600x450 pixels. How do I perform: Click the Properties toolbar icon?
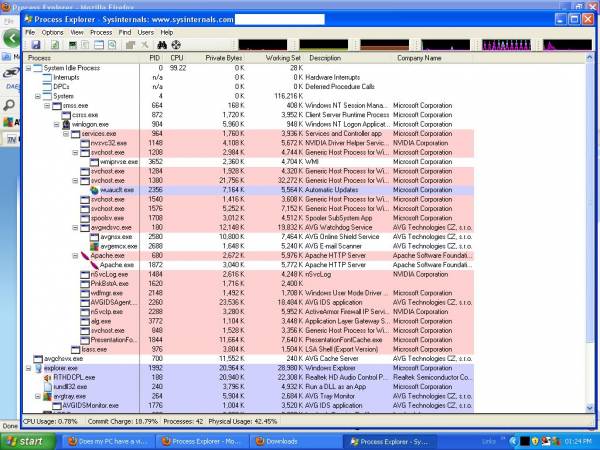130,45
